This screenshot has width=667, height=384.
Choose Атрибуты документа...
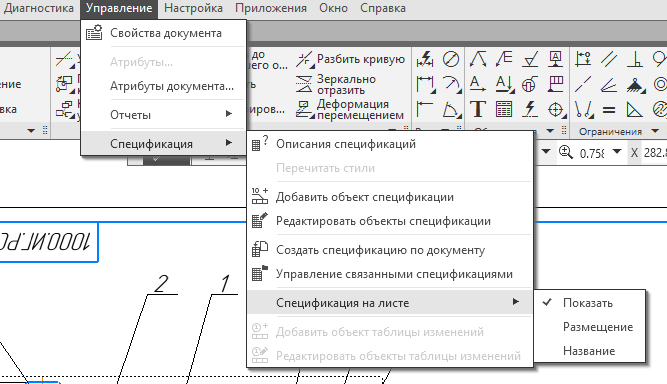[x=163, y=86]
